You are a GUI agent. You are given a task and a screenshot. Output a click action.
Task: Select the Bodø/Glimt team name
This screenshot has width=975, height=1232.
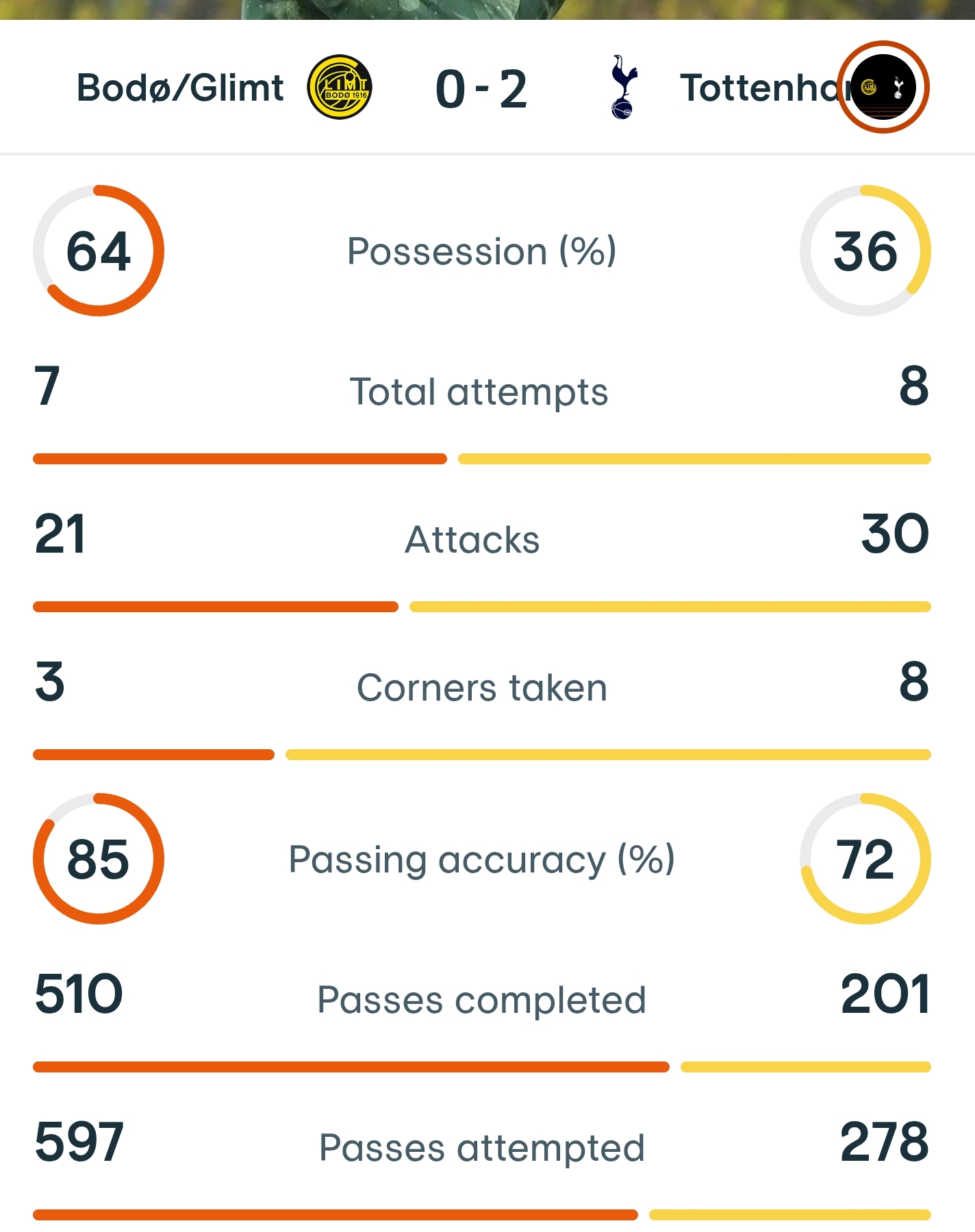(x=179, y=88)
